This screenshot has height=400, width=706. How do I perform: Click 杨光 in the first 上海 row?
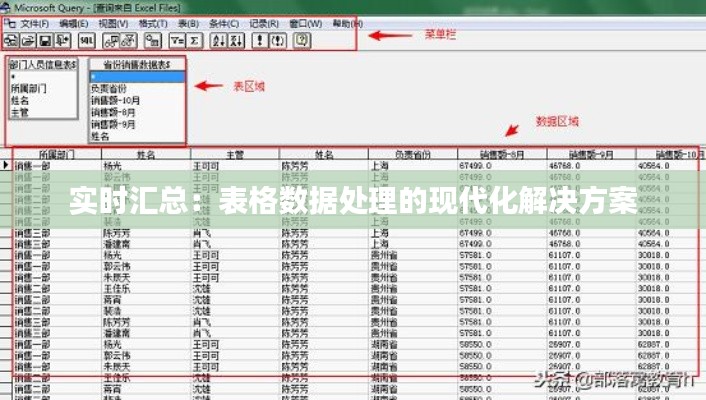(x=112, y=166)
